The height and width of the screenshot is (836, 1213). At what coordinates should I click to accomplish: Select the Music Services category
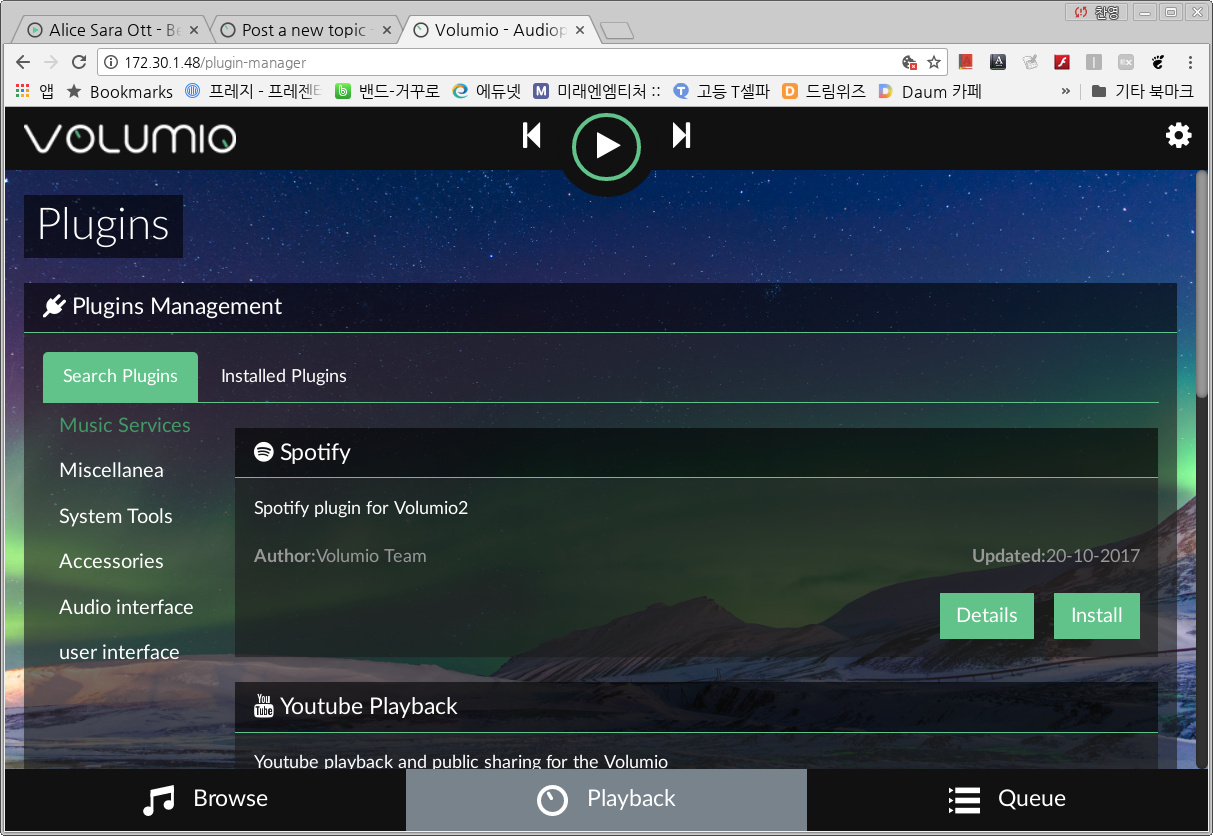point(125,425)
